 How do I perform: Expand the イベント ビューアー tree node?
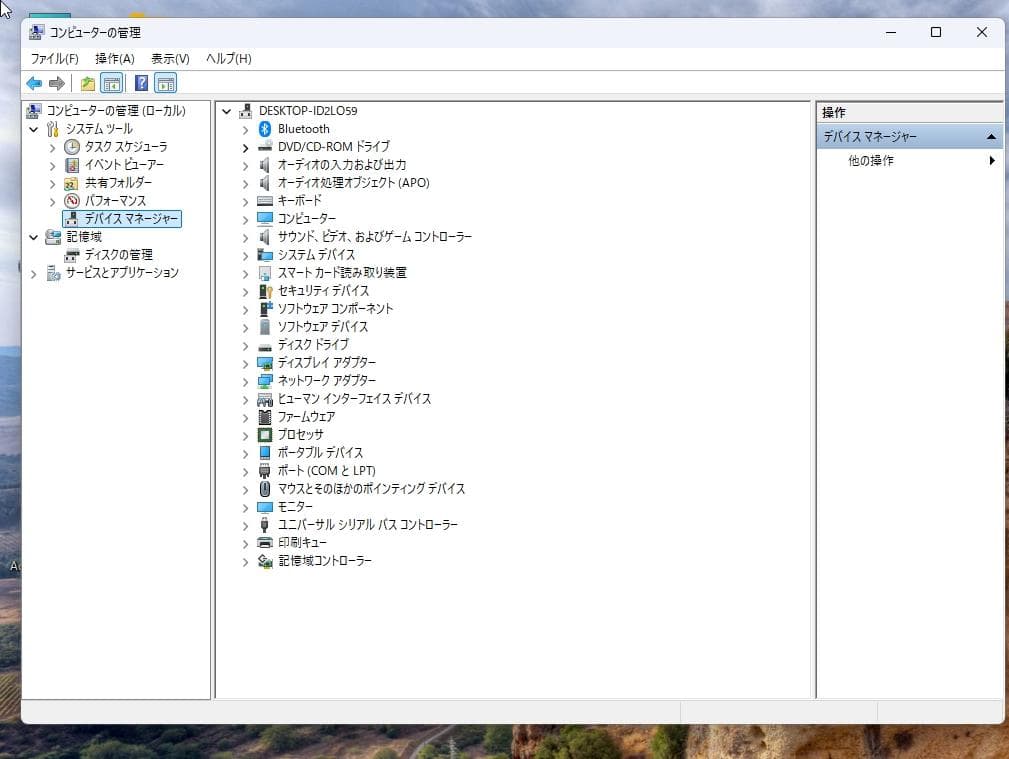tap(53, 165)
